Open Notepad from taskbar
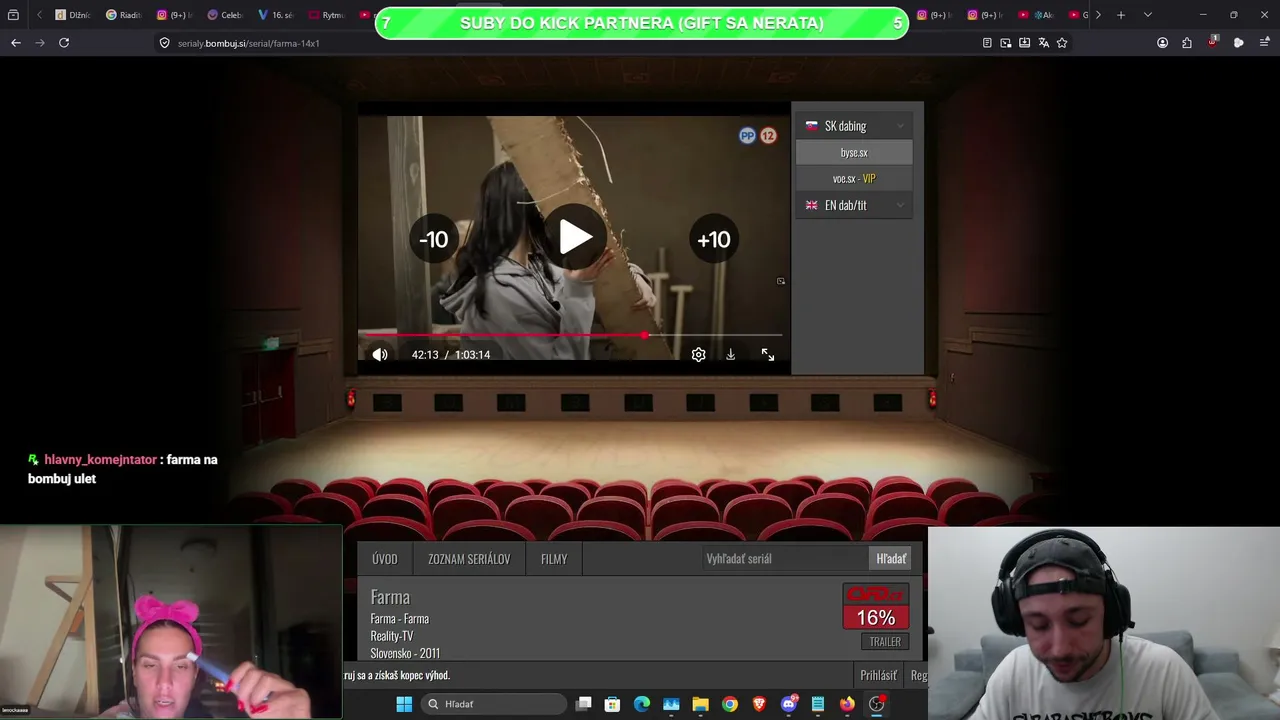1280x720 pixels. pyautogui.click(x=818, y=704)
